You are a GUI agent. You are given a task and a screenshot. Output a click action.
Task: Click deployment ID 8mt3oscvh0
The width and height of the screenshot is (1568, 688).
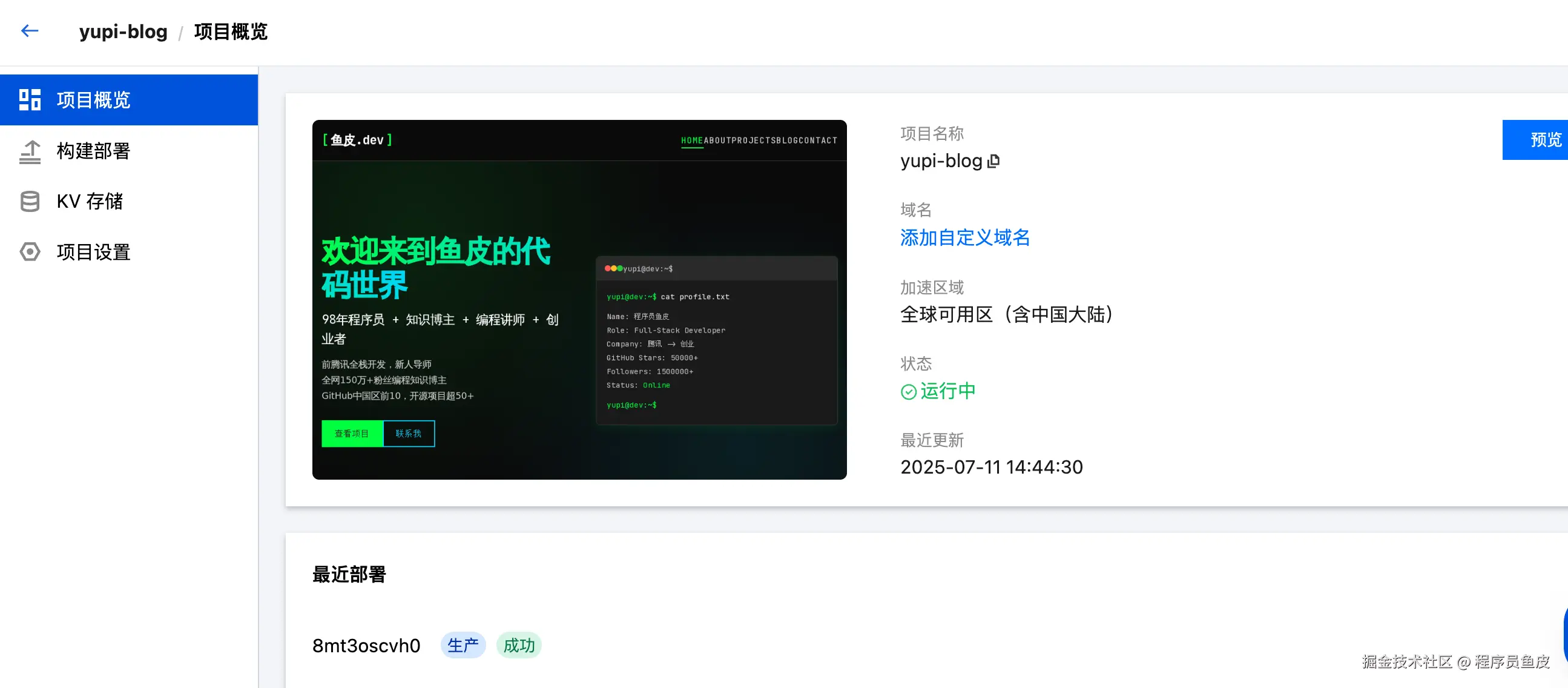(366, 646)
